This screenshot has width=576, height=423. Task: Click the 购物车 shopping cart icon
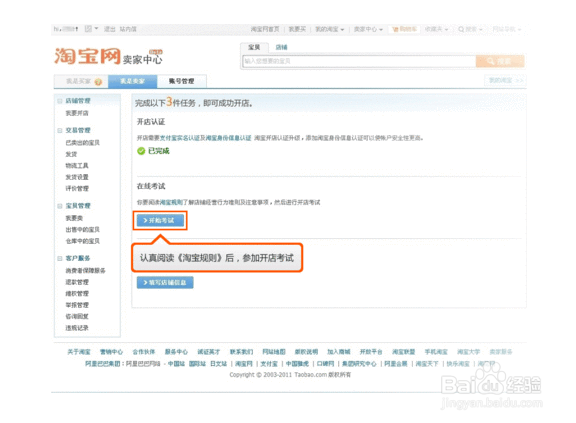(x=395, y=29)
